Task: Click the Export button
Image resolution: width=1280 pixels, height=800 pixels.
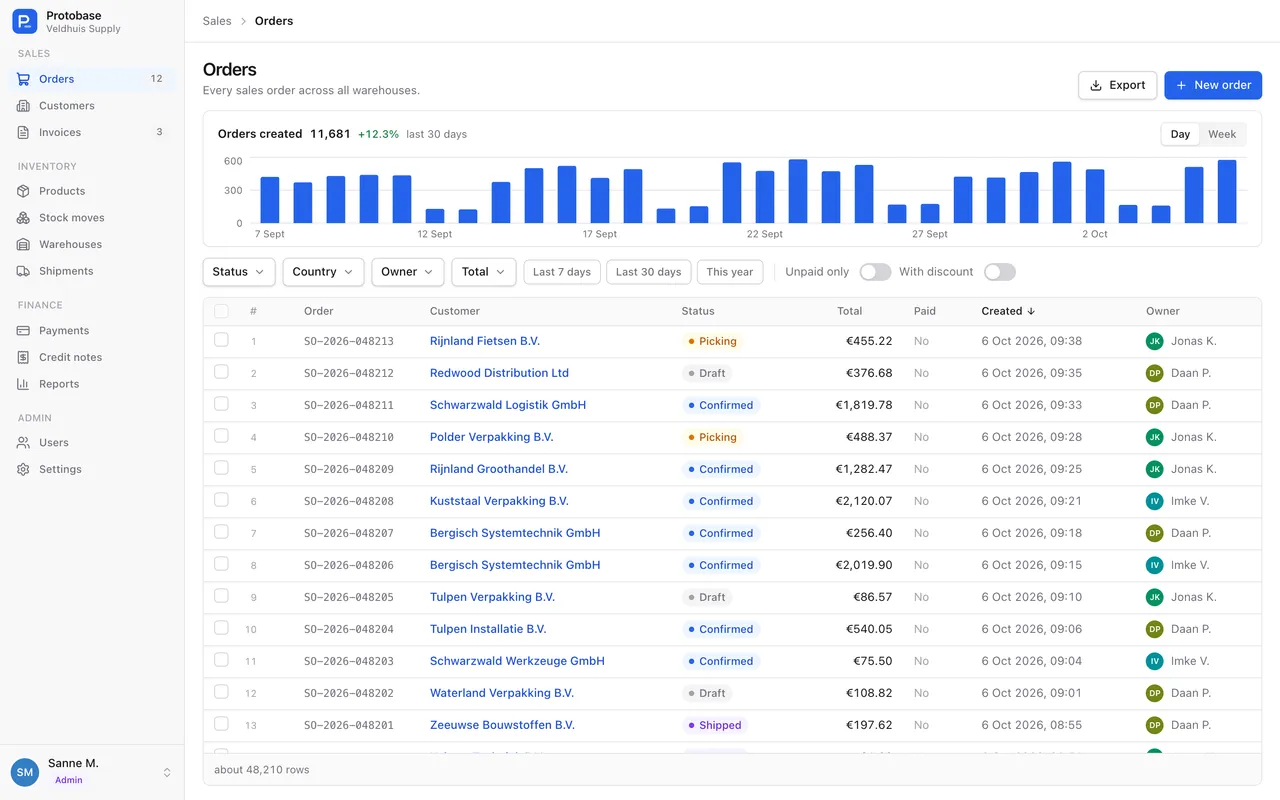Action: pyautogui.click(x=1118, y=85)
